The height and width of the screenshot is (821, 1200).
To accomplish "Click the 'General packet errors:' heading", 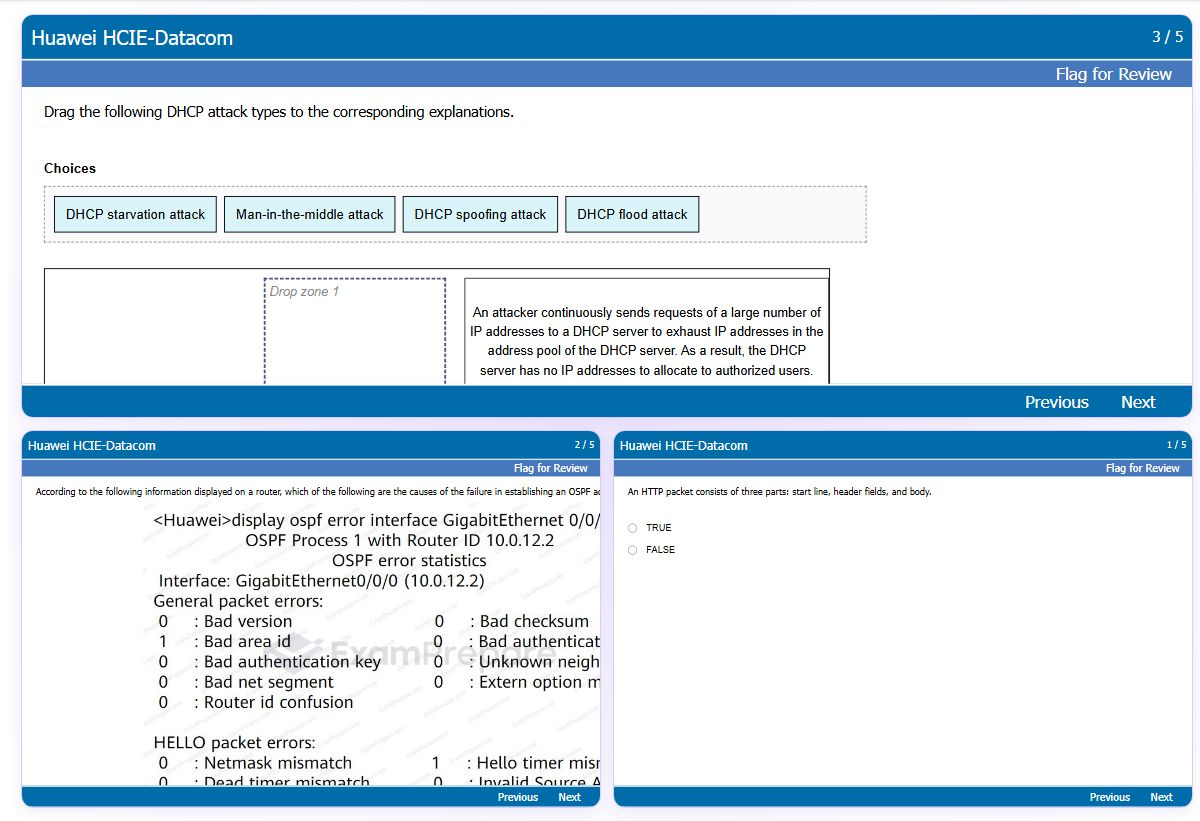I will pos(238,601).
